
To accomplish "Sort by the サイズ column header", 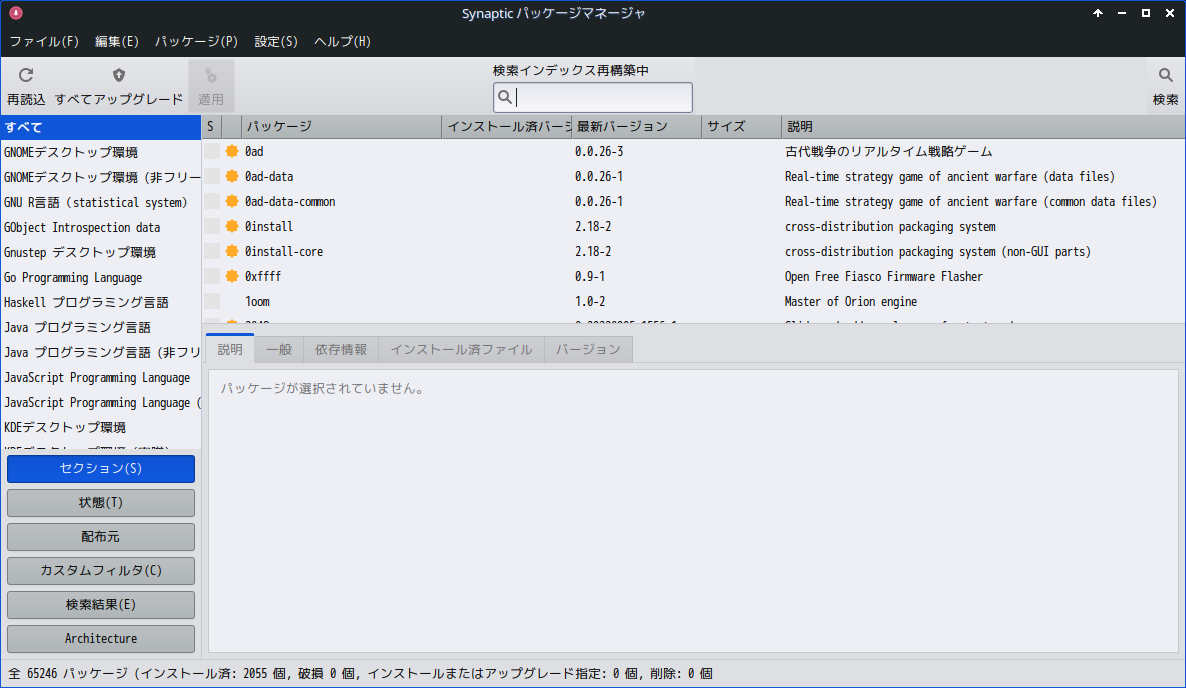I will point(741,127).
